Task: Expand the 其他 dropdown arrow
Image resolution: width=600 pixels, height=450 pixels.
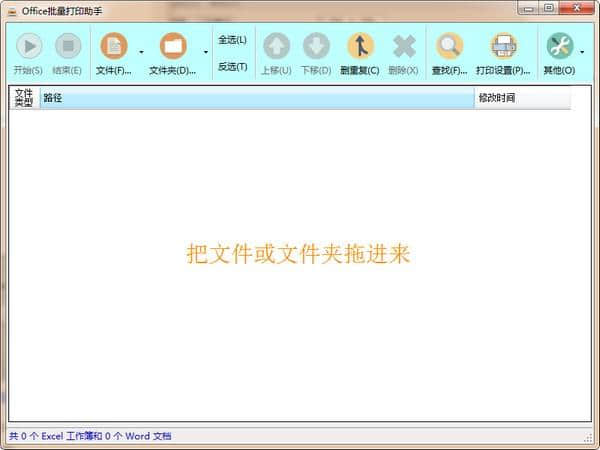Action: click(x=582, y=52)
